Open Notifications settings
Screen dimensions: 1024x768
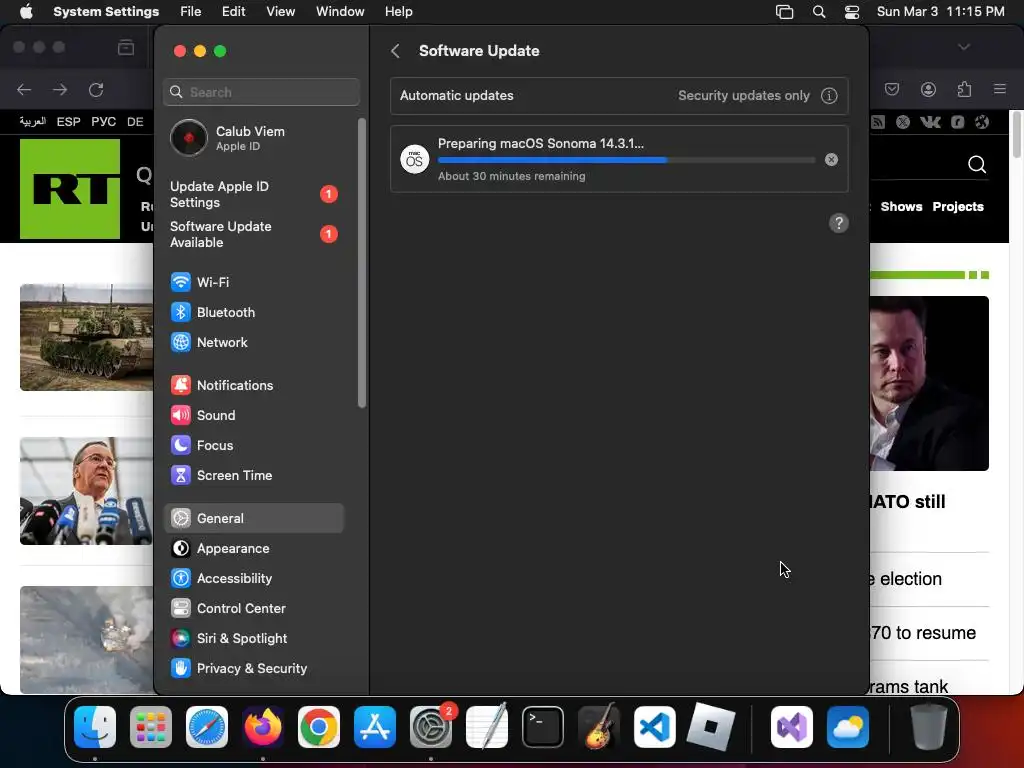click(x=253, y=385)
